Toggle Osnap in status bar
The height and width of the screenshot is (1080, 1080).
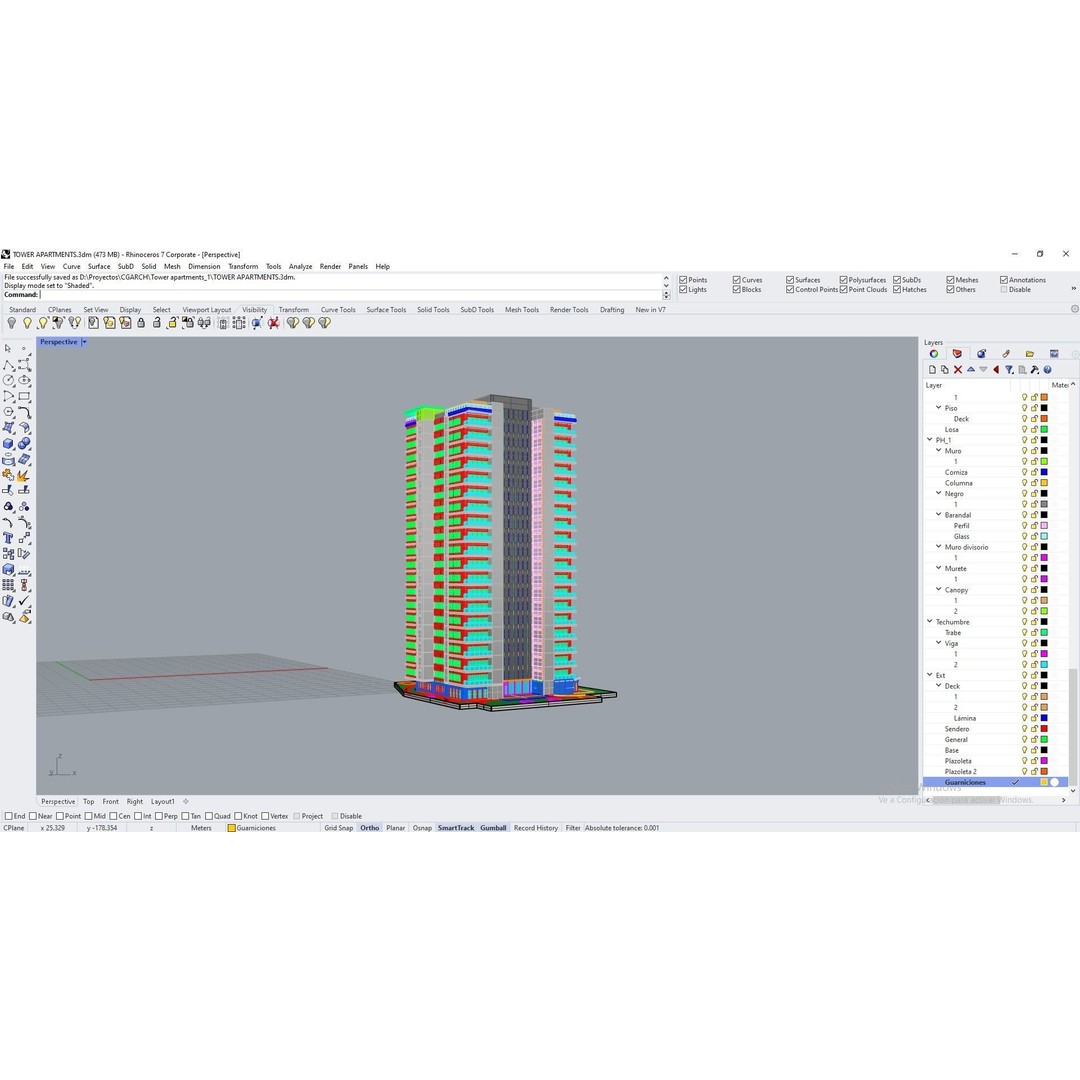click(422, 829)
